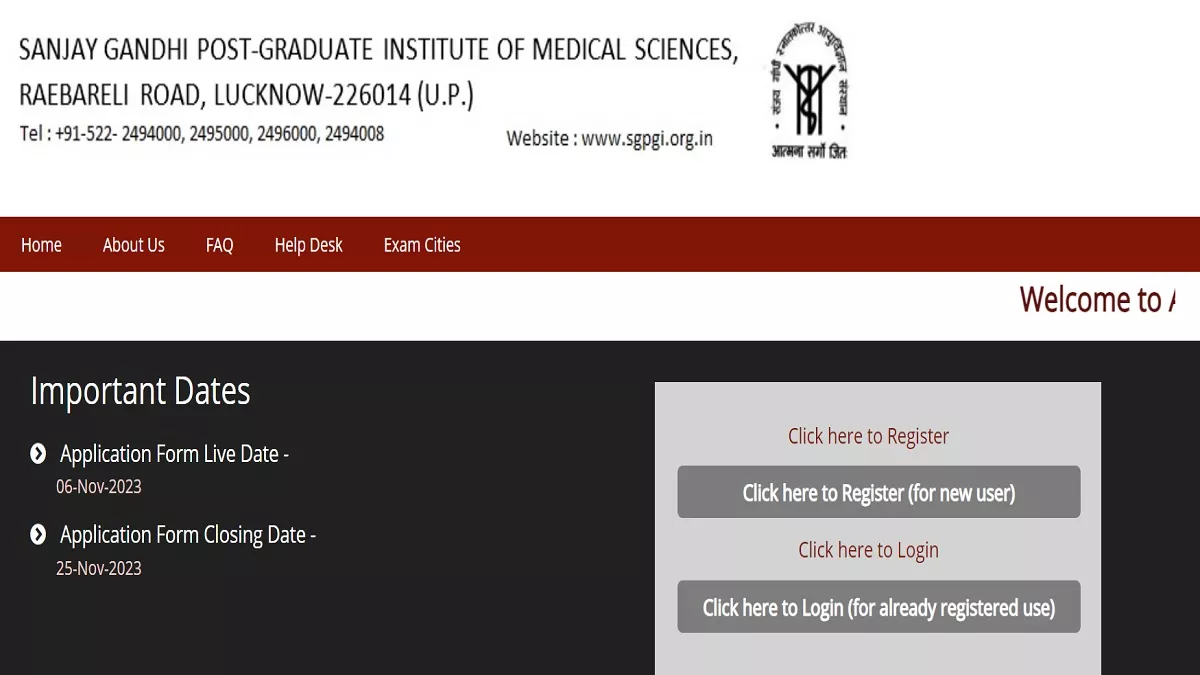Image resolution: width=1200 pixels, height=675 pixels.
Task: Click the institute name header text
Action: [378, 50]
